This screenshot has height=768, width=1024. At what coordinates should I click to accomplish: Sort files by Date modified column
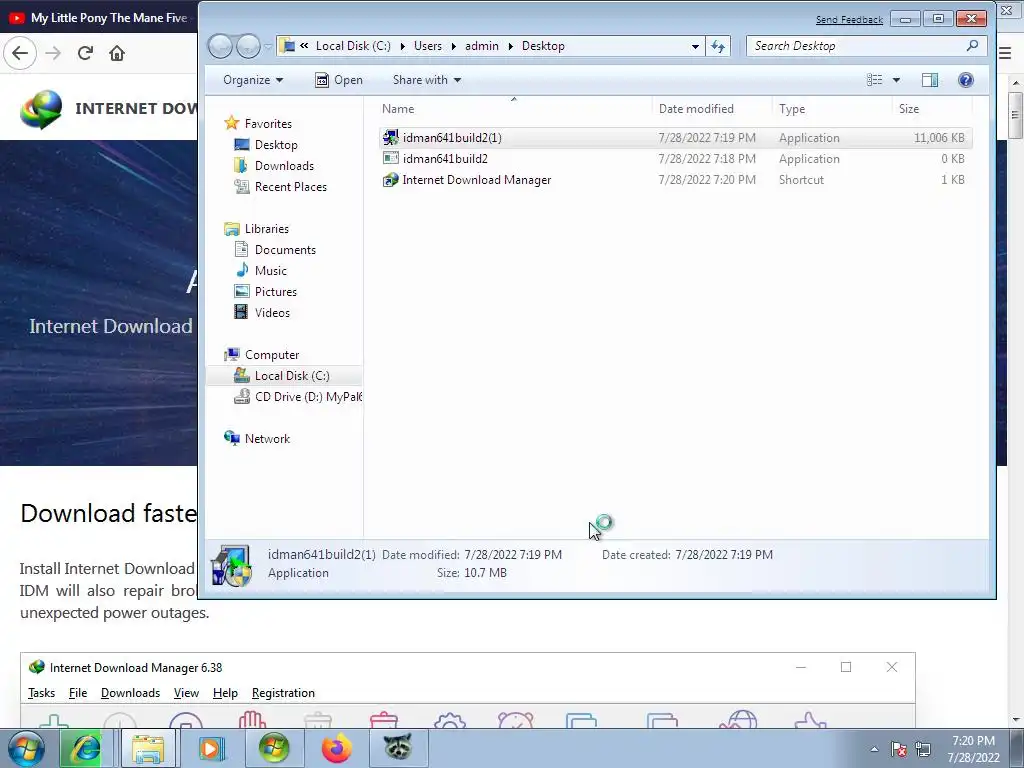(712, 108)
